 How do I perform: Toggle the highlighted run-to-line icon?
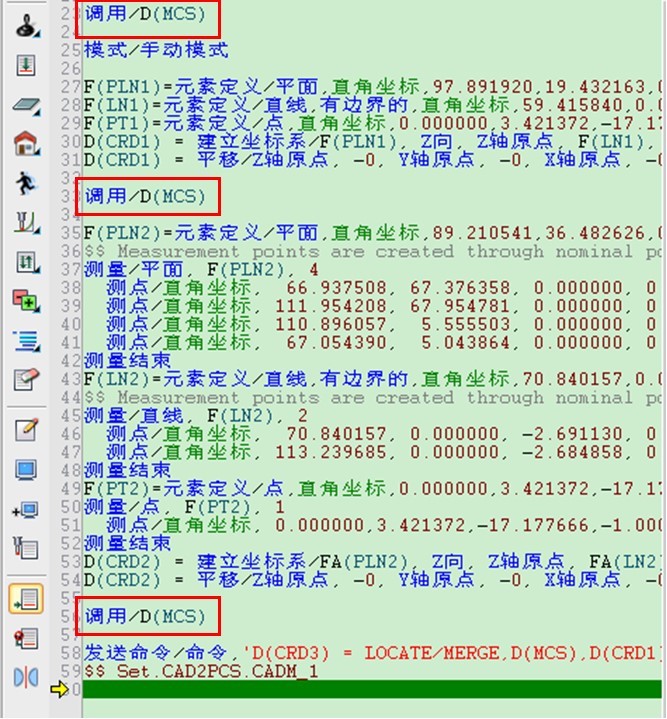(25, 599)
